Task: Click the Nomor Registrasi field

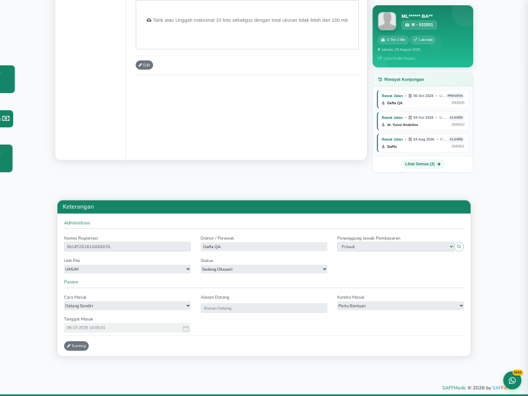Action: (x=127, y=246)
